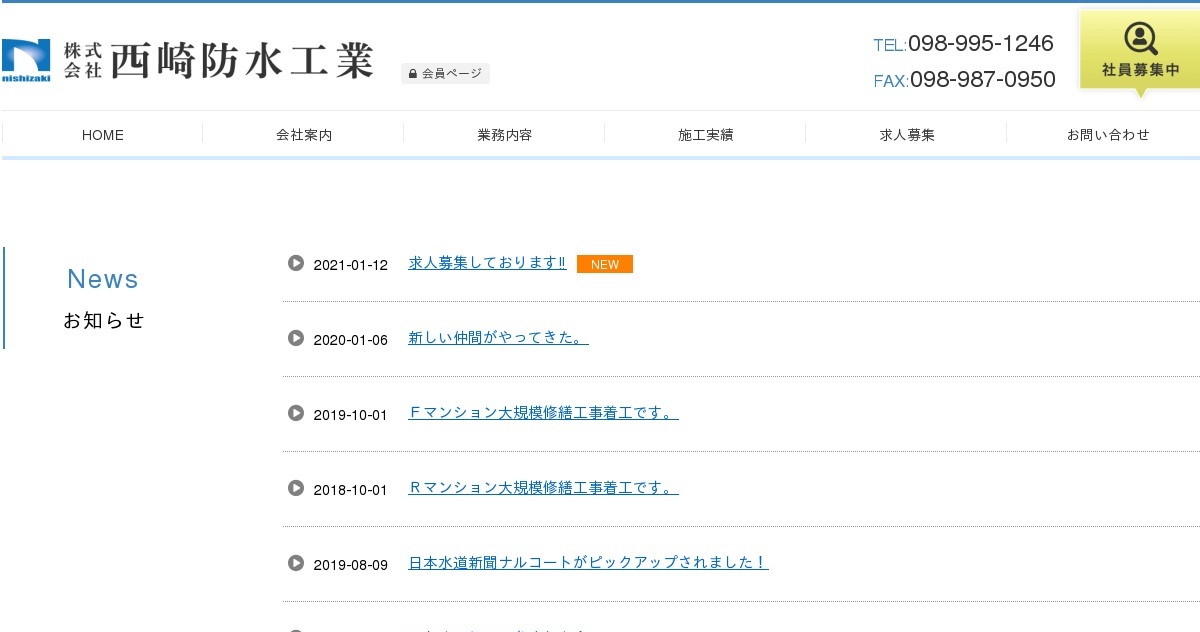1200x632 pixels.
Task: Click the magnifier person icon in recruiting banner
Action: click(x=1140, y=39)
